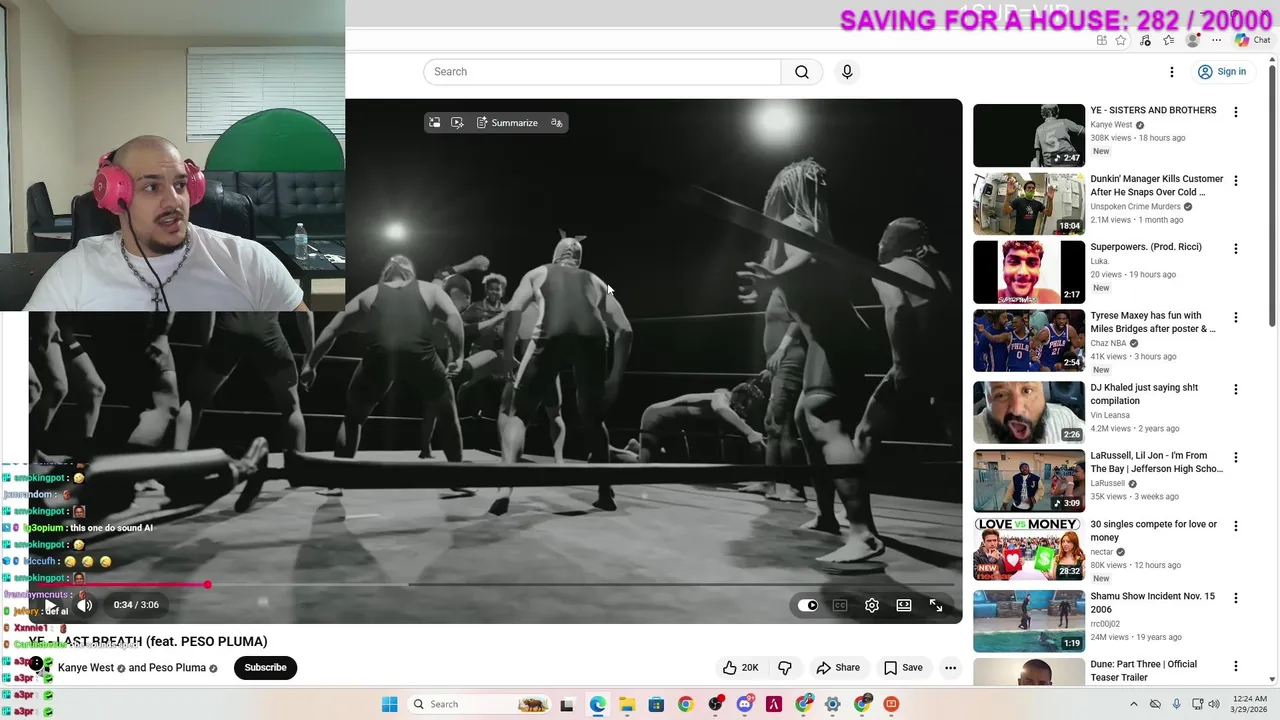Open OBS Studio from the taskbar
The width and height of the screenshot is (1280, 720).
[x=715, y=704]
